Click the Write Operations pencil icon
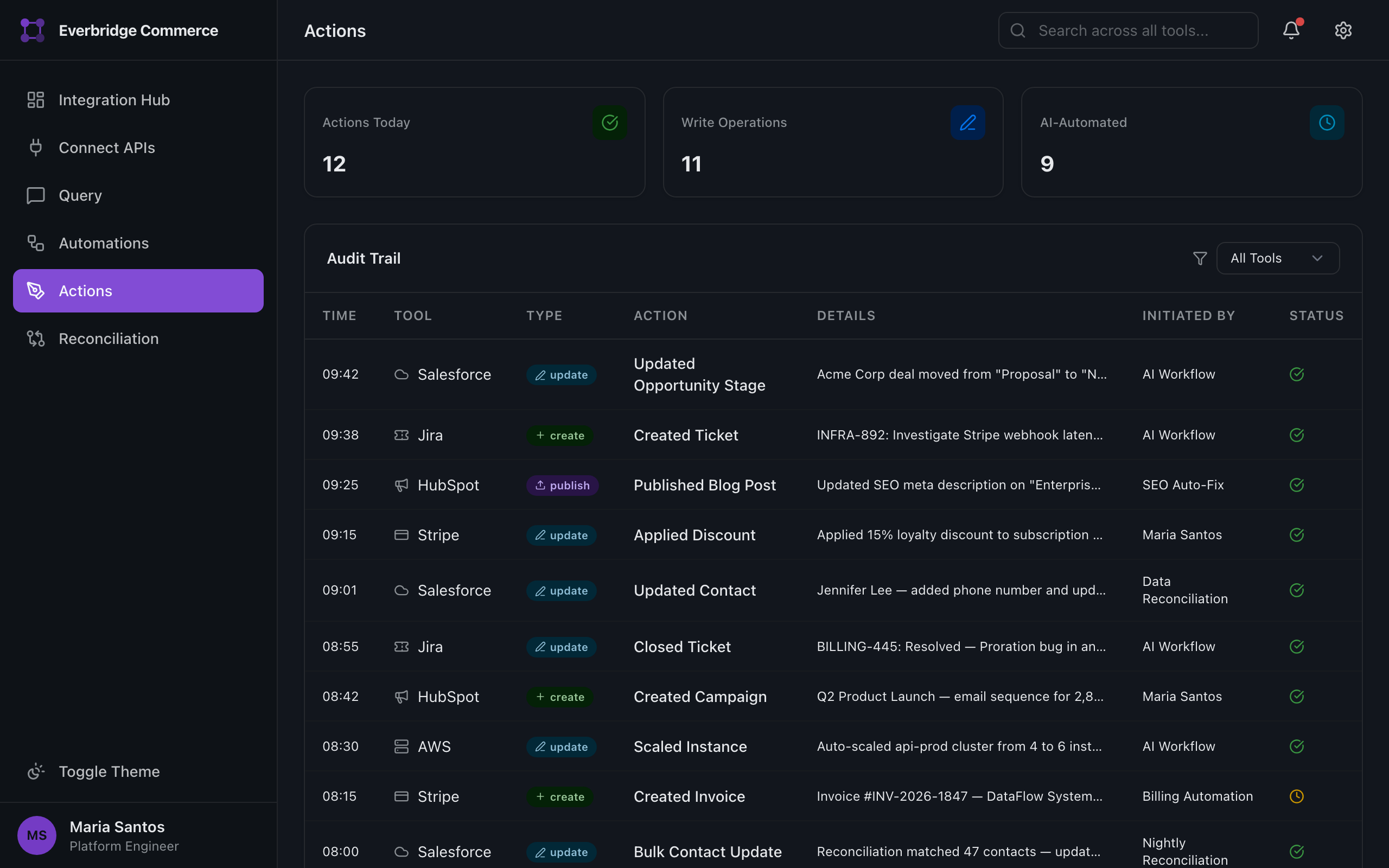 (968, 122)
